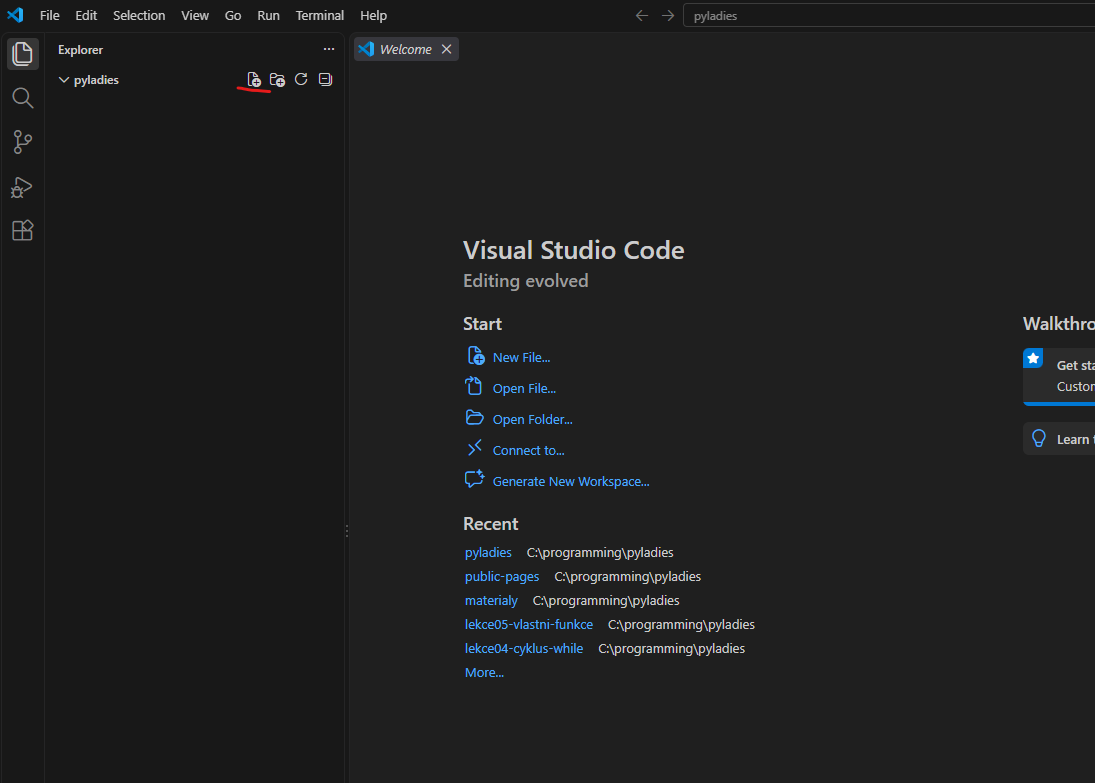Collapse the pyladies folder section
The image size is (1095, 783).
tap(64, 80)
